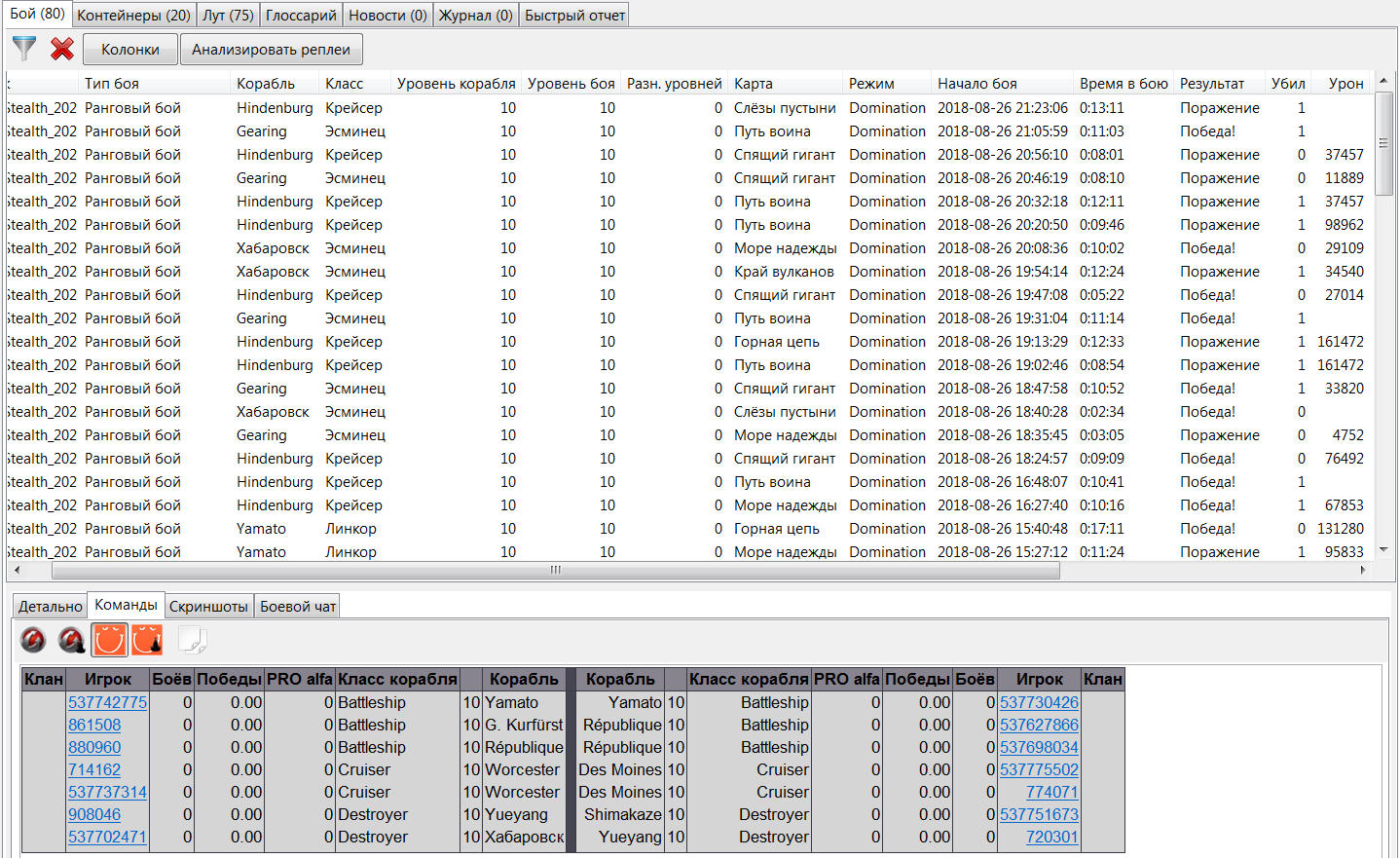Select the orange smiley icon

[x=110, y=640]
